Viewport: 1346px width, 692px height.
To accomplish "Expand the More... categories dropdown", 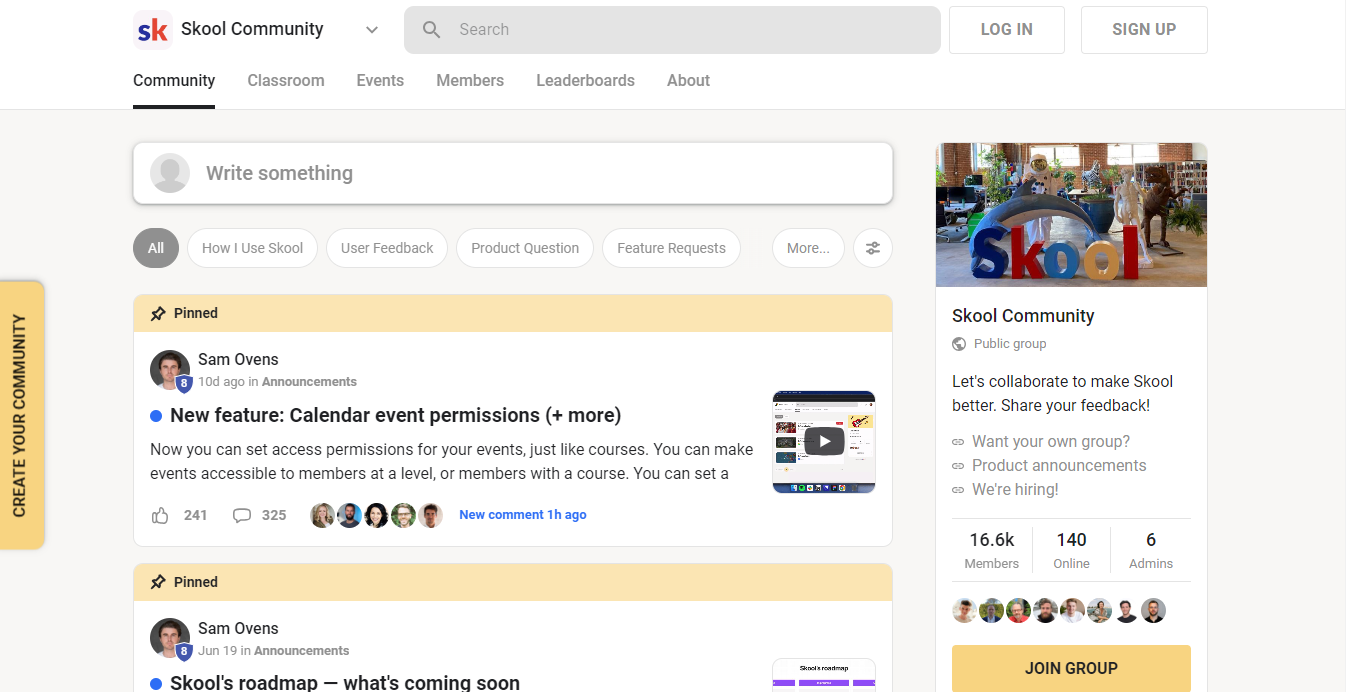I will (808, 248).
